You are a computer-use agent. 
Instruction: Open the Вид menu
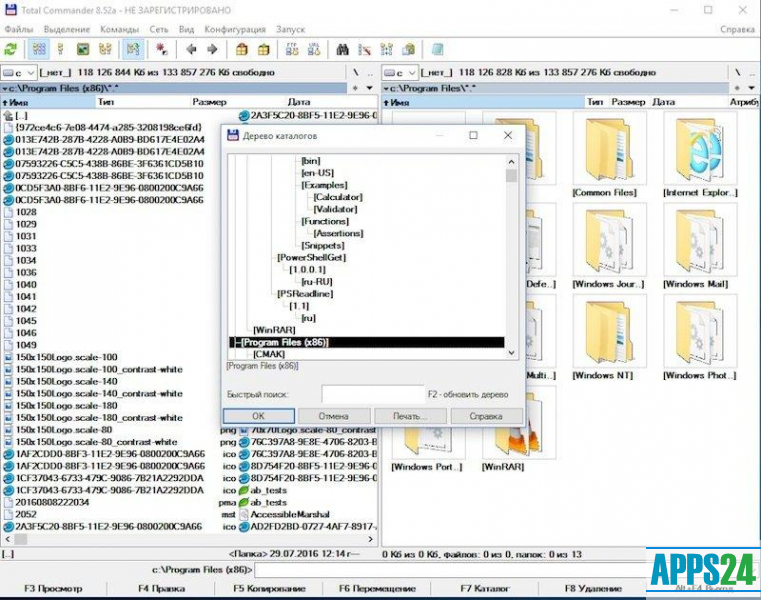(x=186, y=29)
